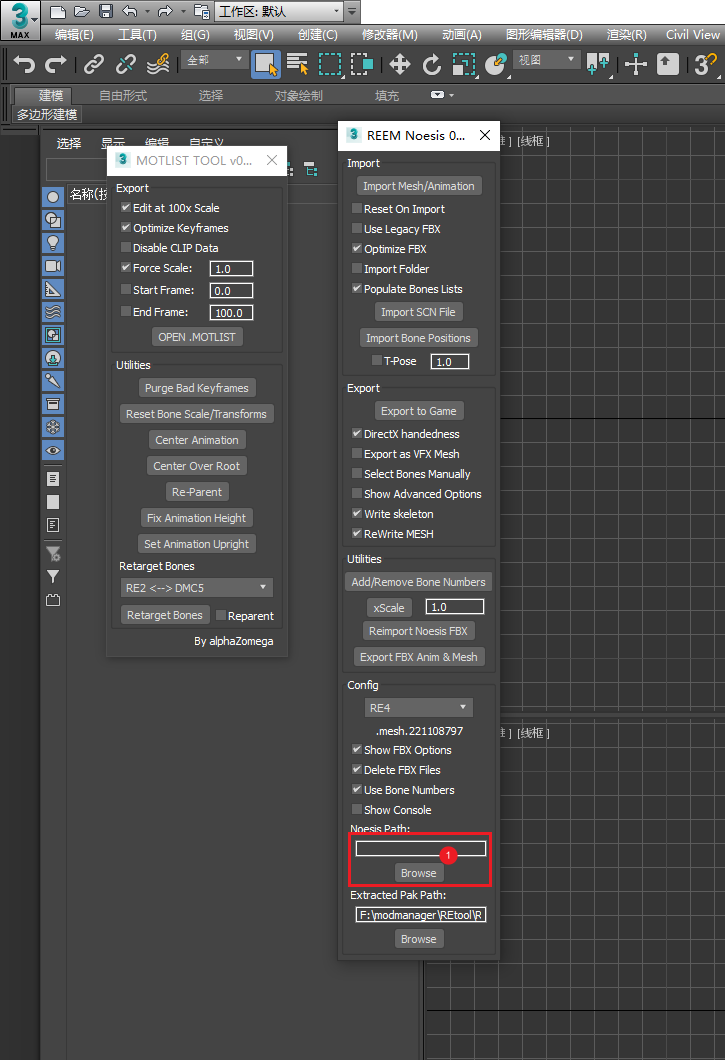The height and width of the screenshot is (1060, 725).
Task: Open the selection filter dropdown
Action: click(x=214, y=60)
